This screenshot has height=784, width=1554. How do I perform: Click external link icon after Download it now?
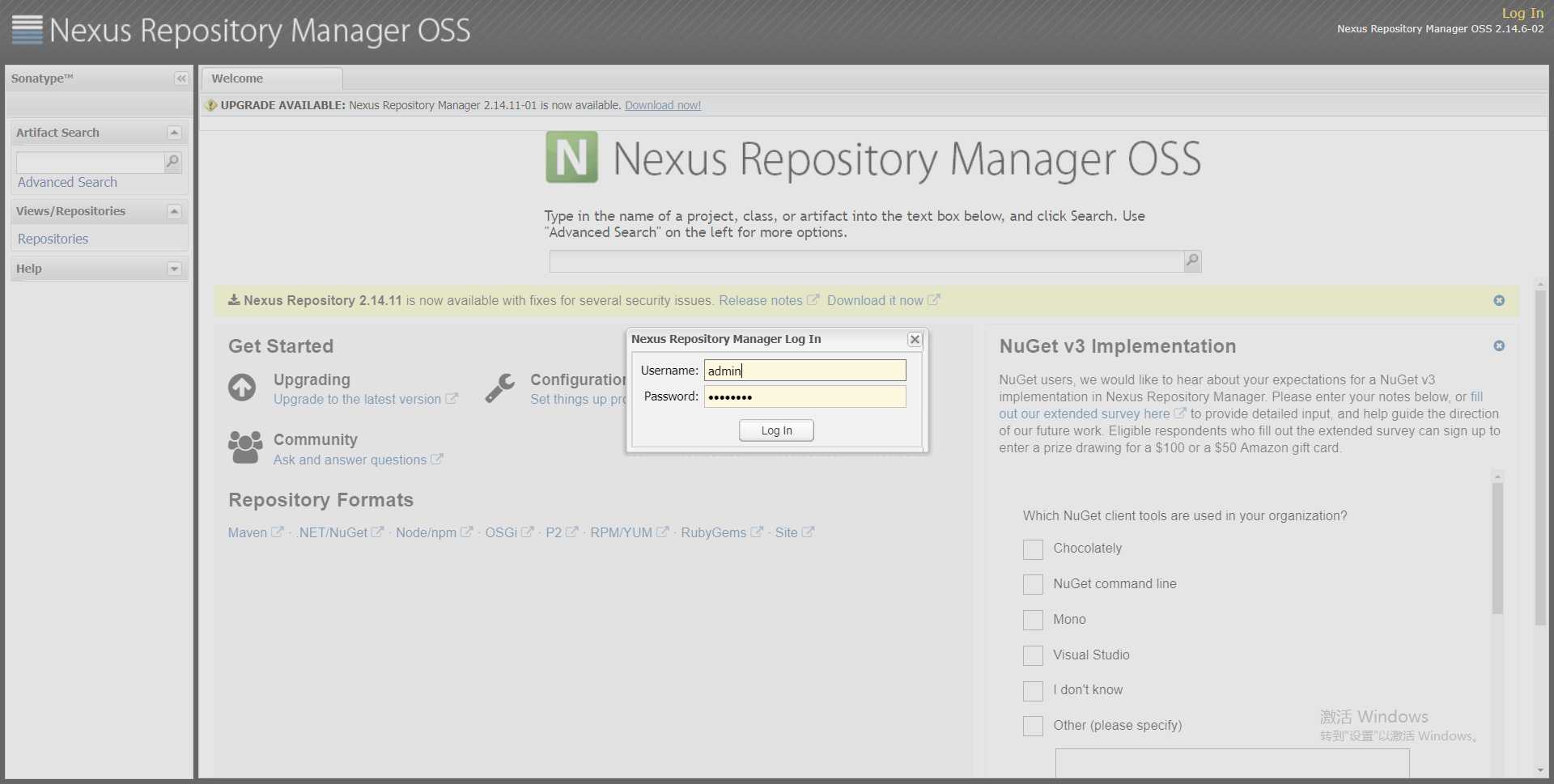click(x=933, y=299)
